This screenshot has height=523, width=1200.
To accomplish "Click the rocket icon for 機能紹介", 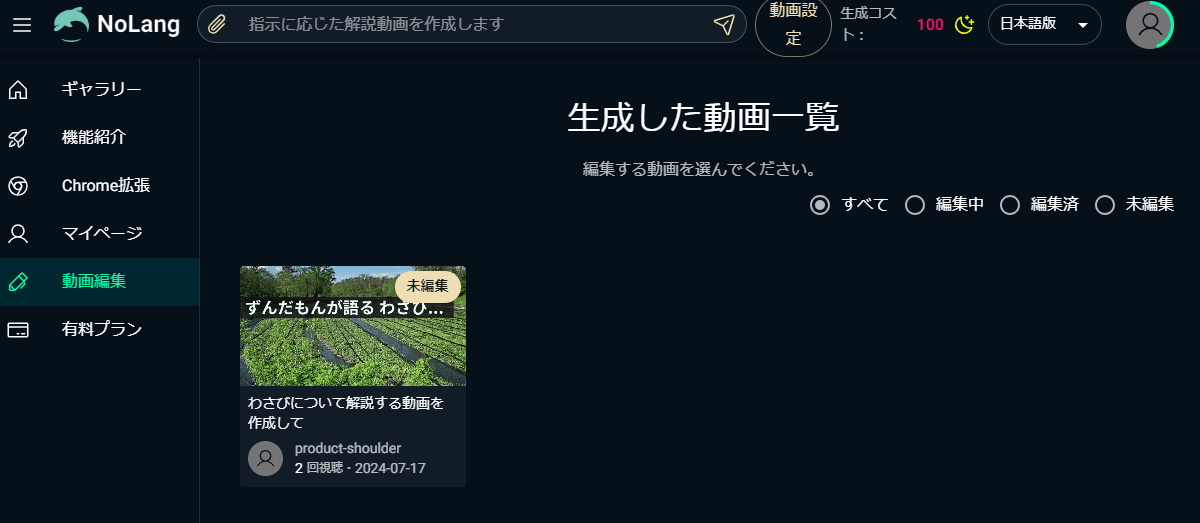I will click(18, 138).
